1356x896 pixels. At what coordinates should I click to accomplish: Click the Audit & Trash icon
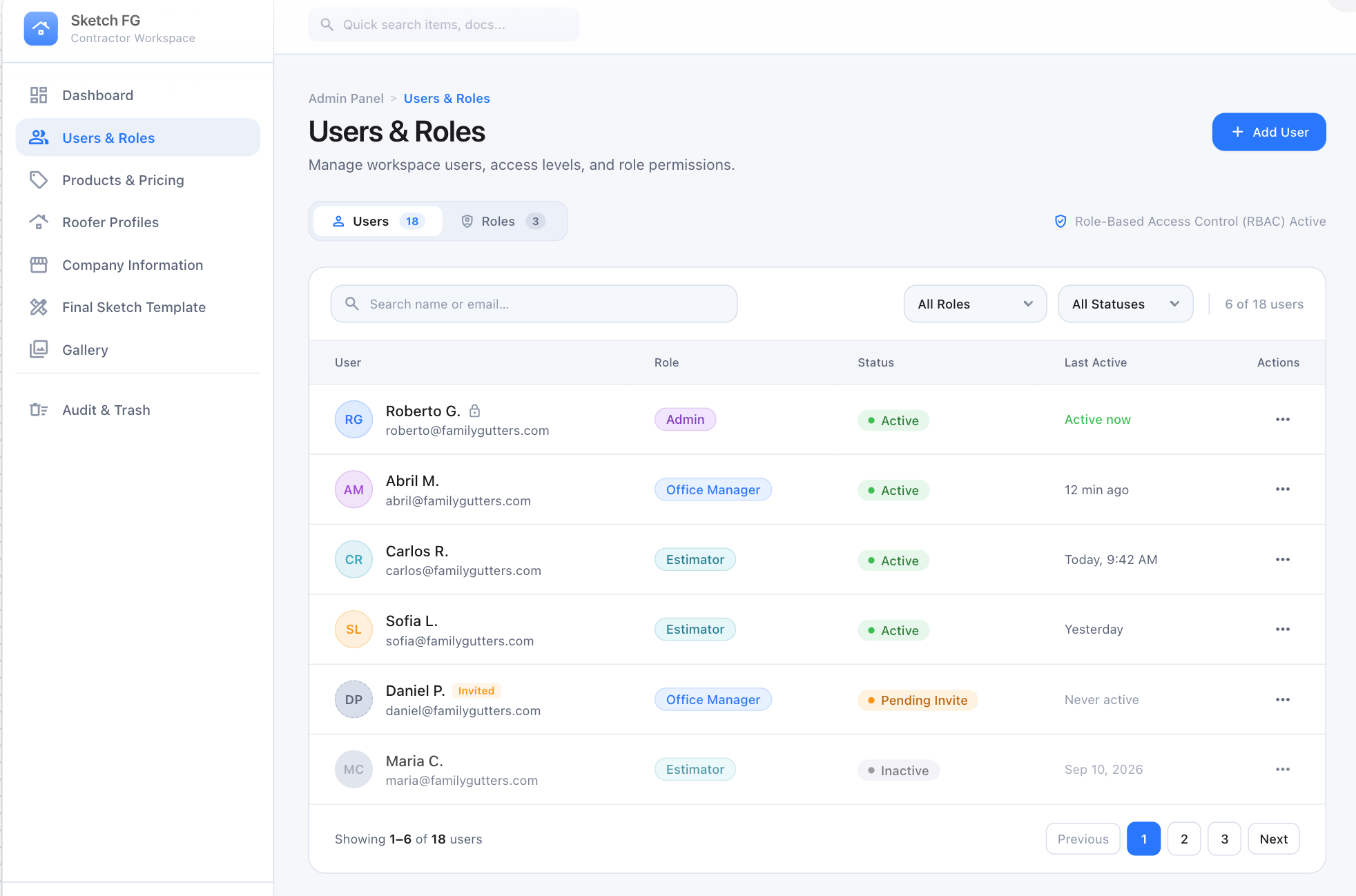pos(39,410)
